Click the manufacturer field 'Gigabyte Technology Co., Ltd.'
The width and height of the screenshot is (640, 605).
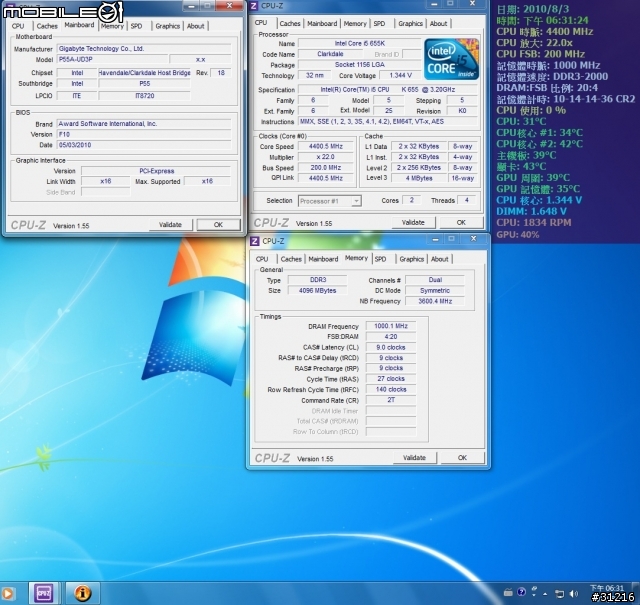click(144, 49)
